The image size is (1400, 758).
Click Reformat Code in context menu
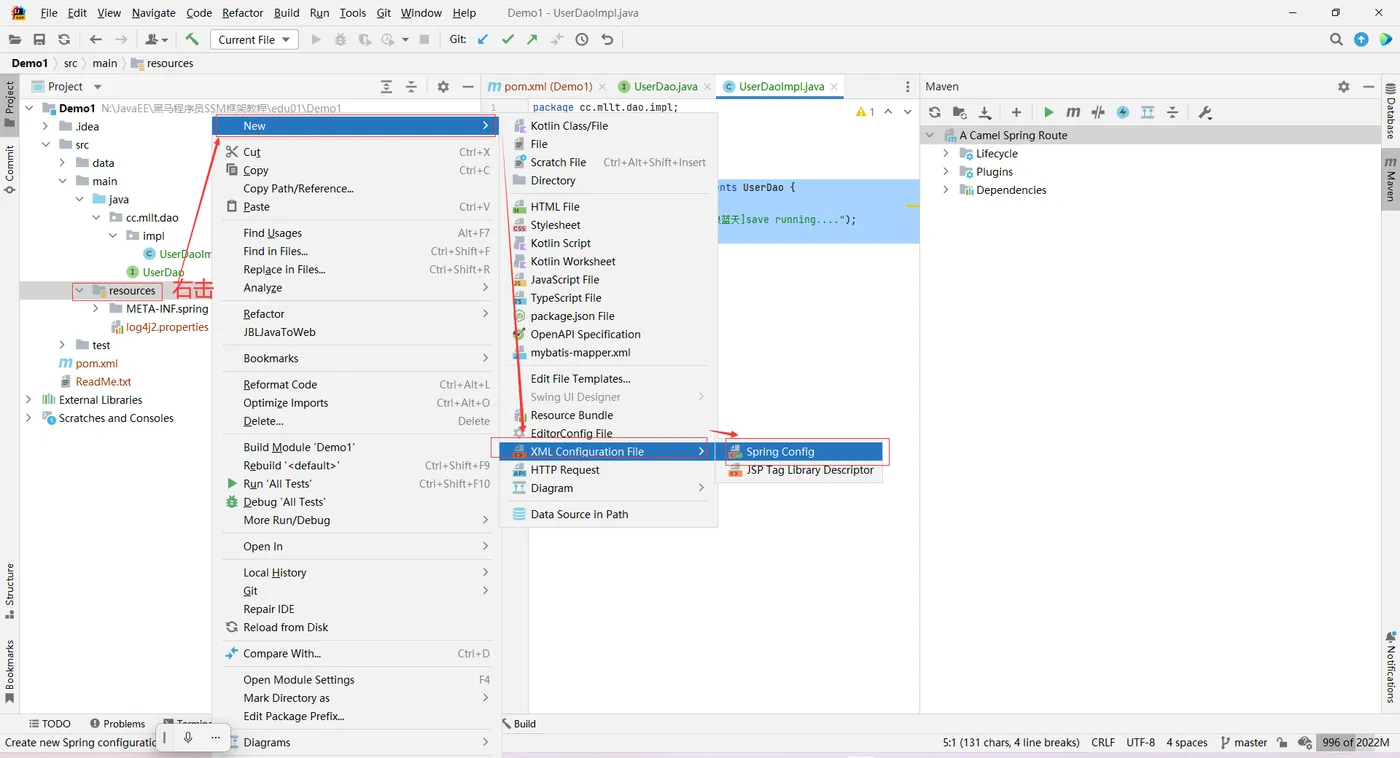pyautogui.click(x=356, y=385)
